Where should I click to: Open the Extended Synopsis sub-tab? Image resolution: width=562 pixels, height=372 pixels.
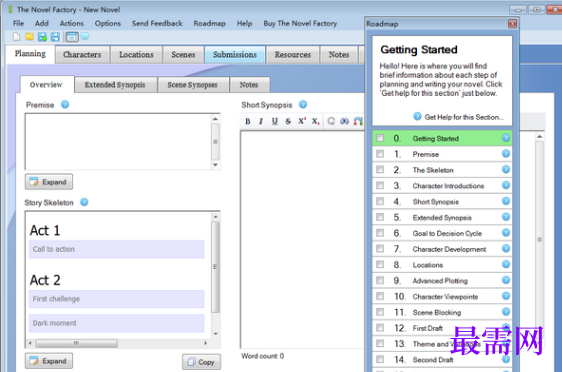pyautogui.click(x=115, y=85)
